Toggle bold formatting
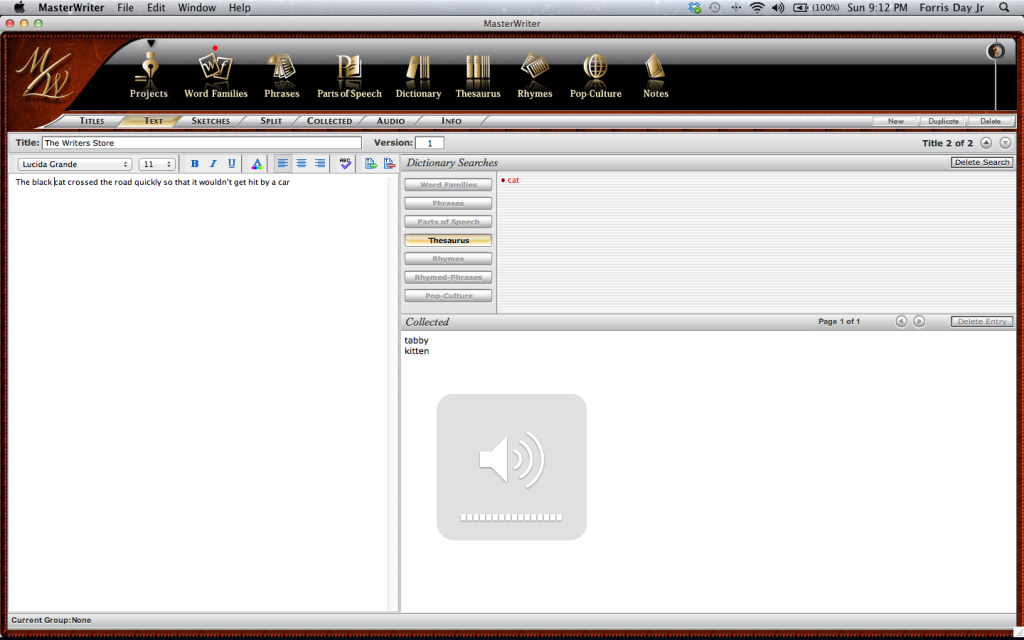The width and height of the screenshot is (1024, 640). click(194, 163)
